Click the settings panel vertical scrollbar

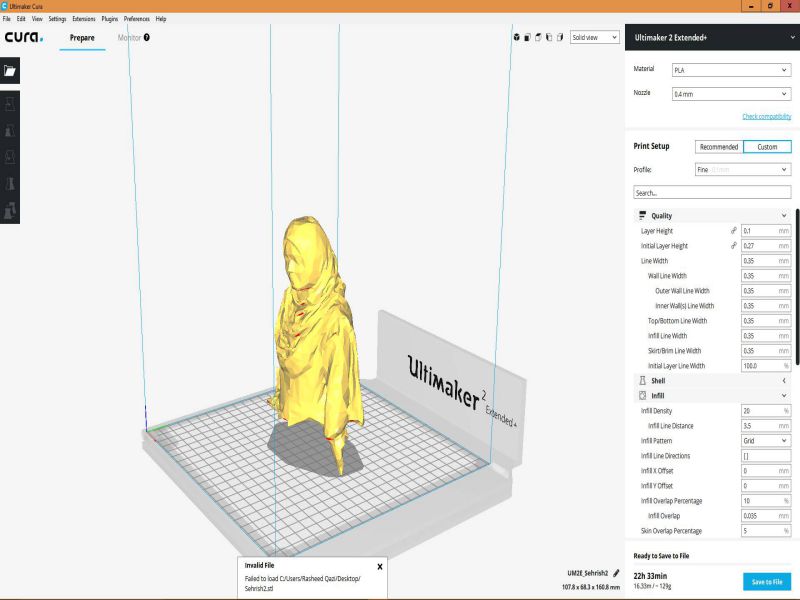tap(797, 286)
